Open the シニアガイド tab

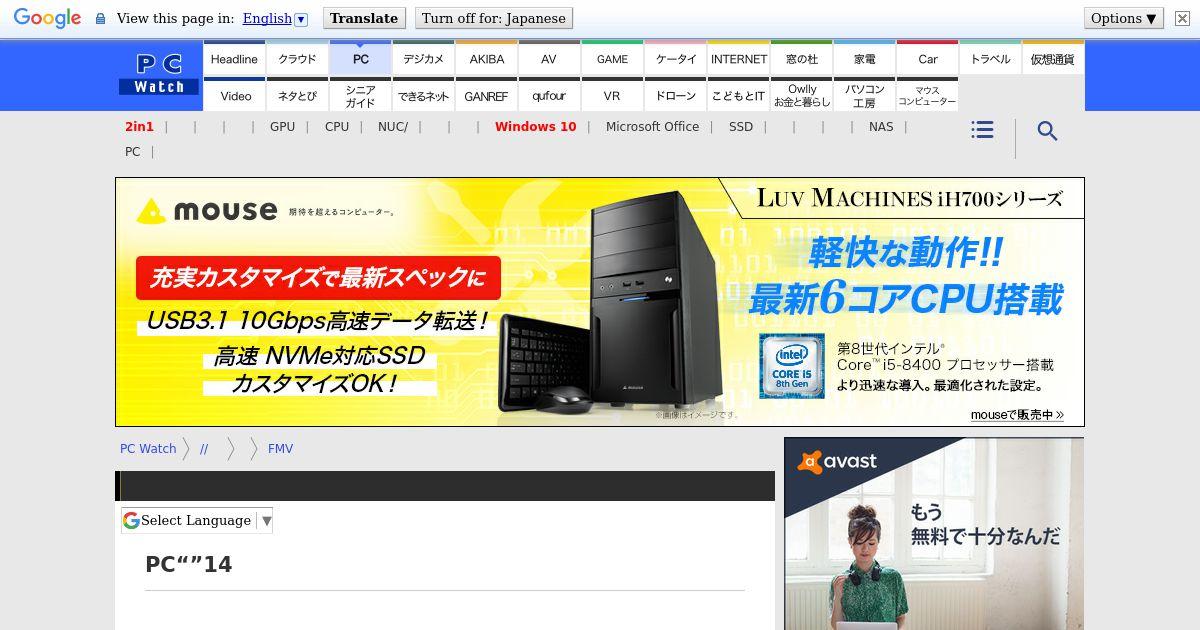tap(360, 95)
